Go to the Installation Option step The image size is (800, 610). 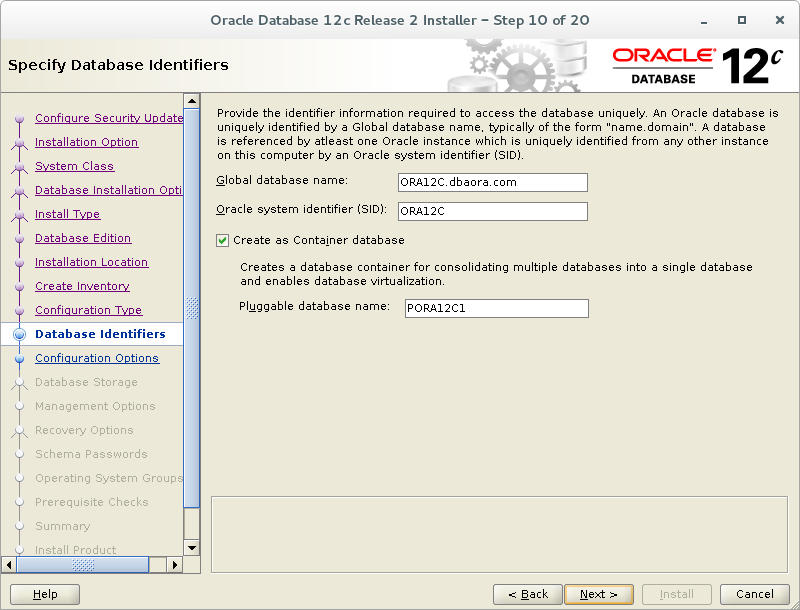click(86, 142)
